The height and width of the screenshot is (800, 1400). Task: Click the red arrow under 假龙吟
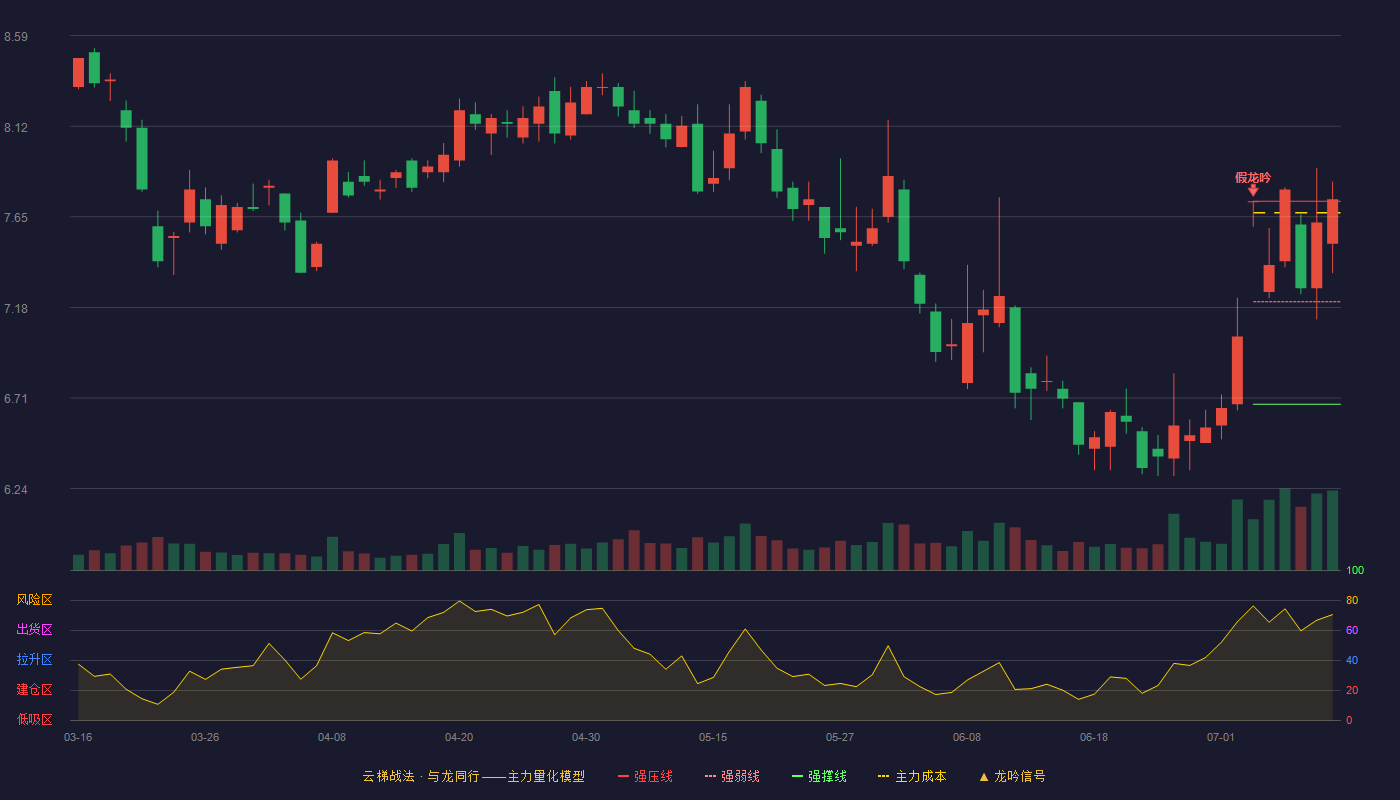pyautogui.click(x=1253, y=190)
